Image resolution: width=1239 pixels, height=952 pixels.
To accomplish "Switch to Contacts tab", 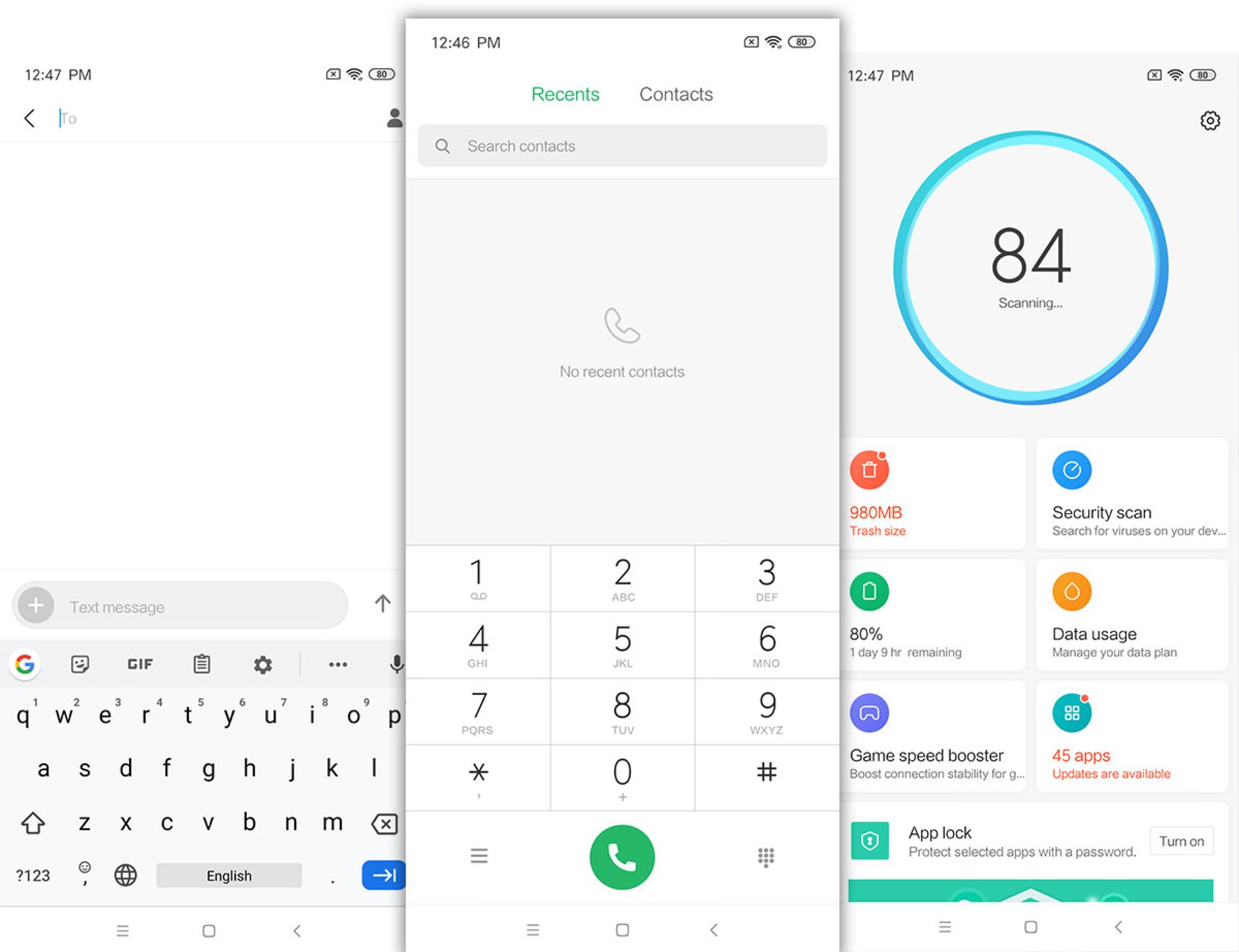I will [677, 94].
